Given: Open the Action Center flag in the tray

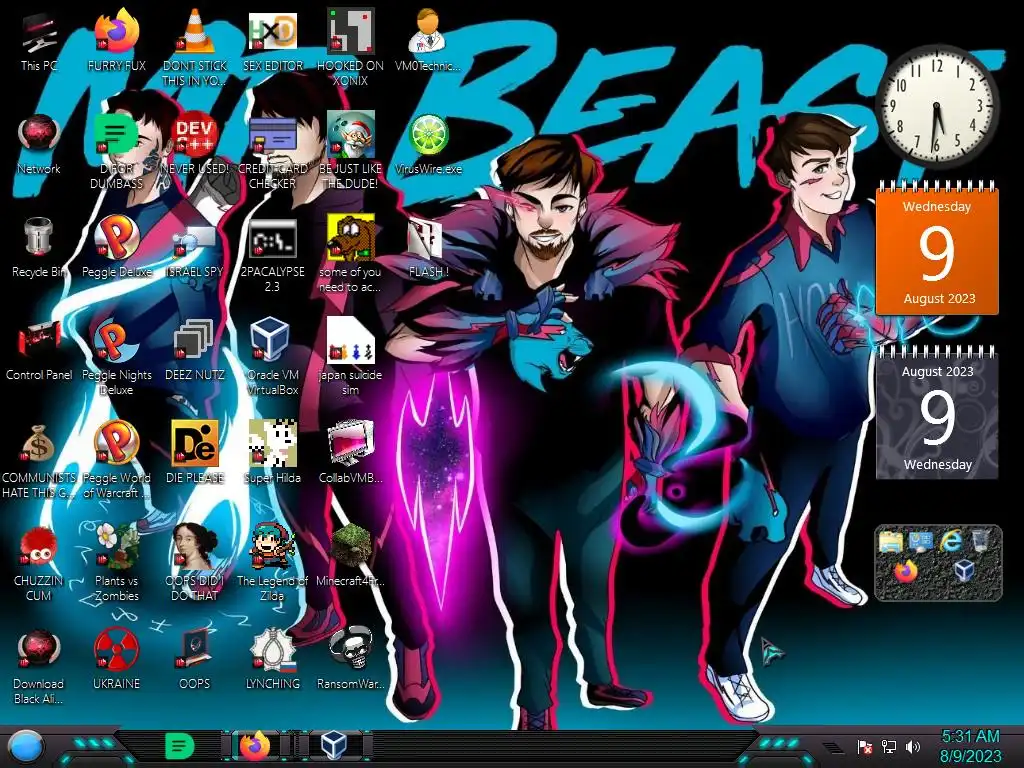Looking at the screenshot, I should [x=865, y=746].
